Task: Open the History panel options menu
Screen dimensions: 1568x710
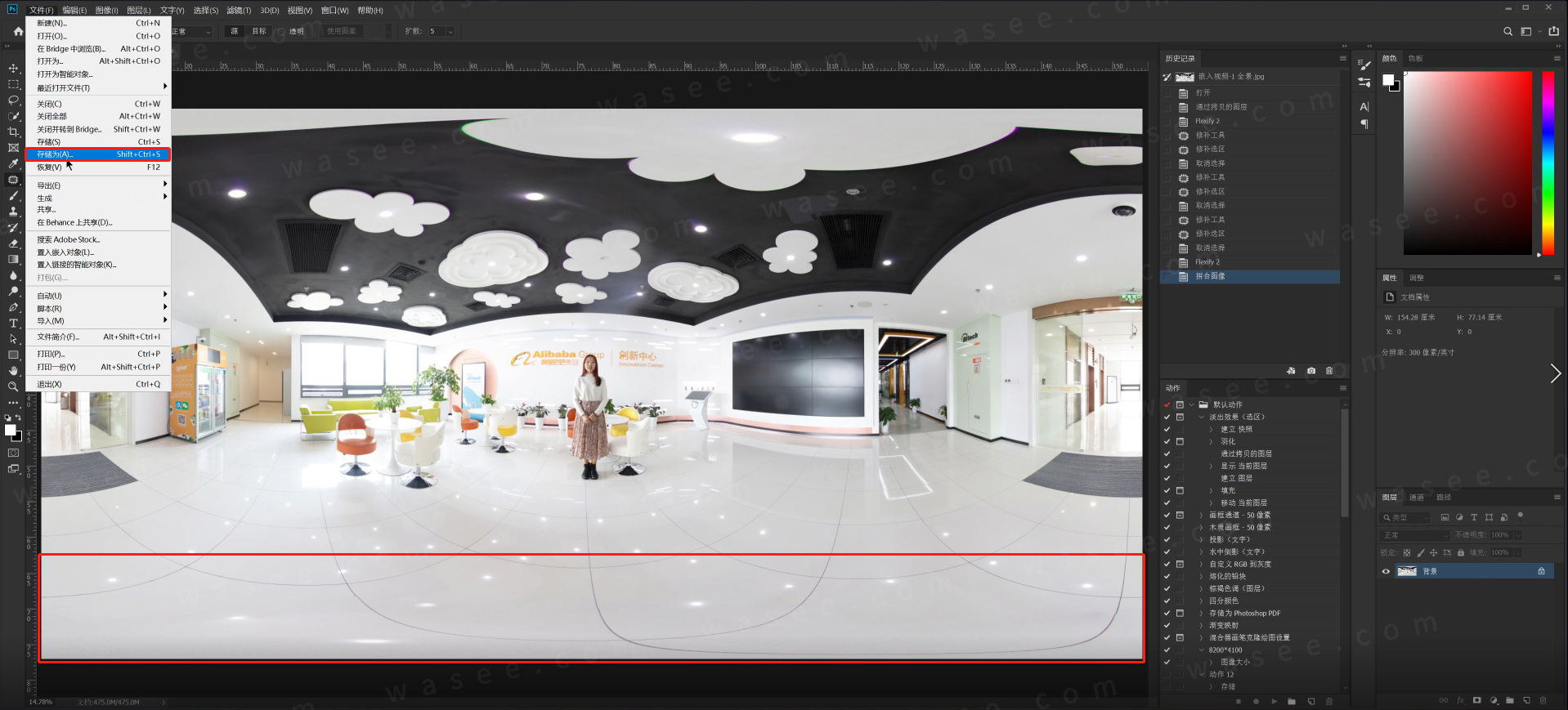Action: [x=1342, y=58]
